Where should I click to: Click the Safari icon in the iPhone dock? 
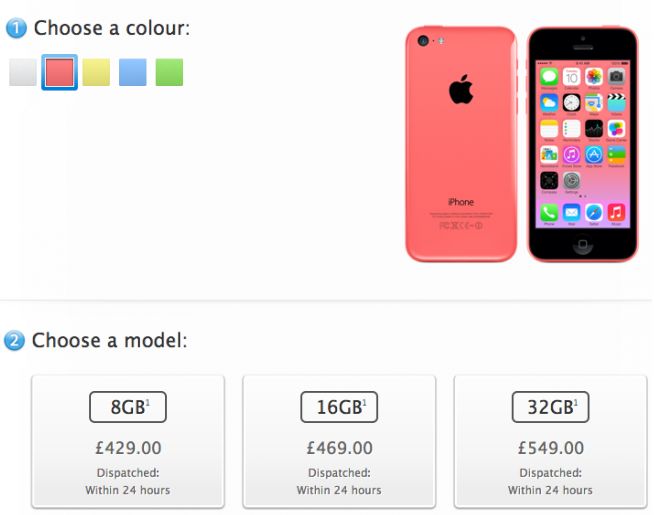[594, 213]
